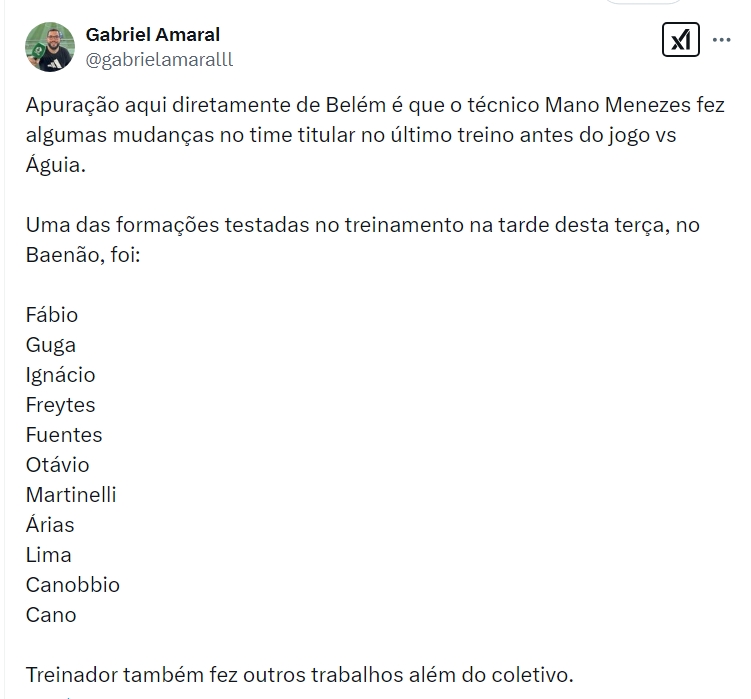This screenshot has width=751, height=699.
Task: Click the partially visible button above the tweet
Action: (644, 2)
